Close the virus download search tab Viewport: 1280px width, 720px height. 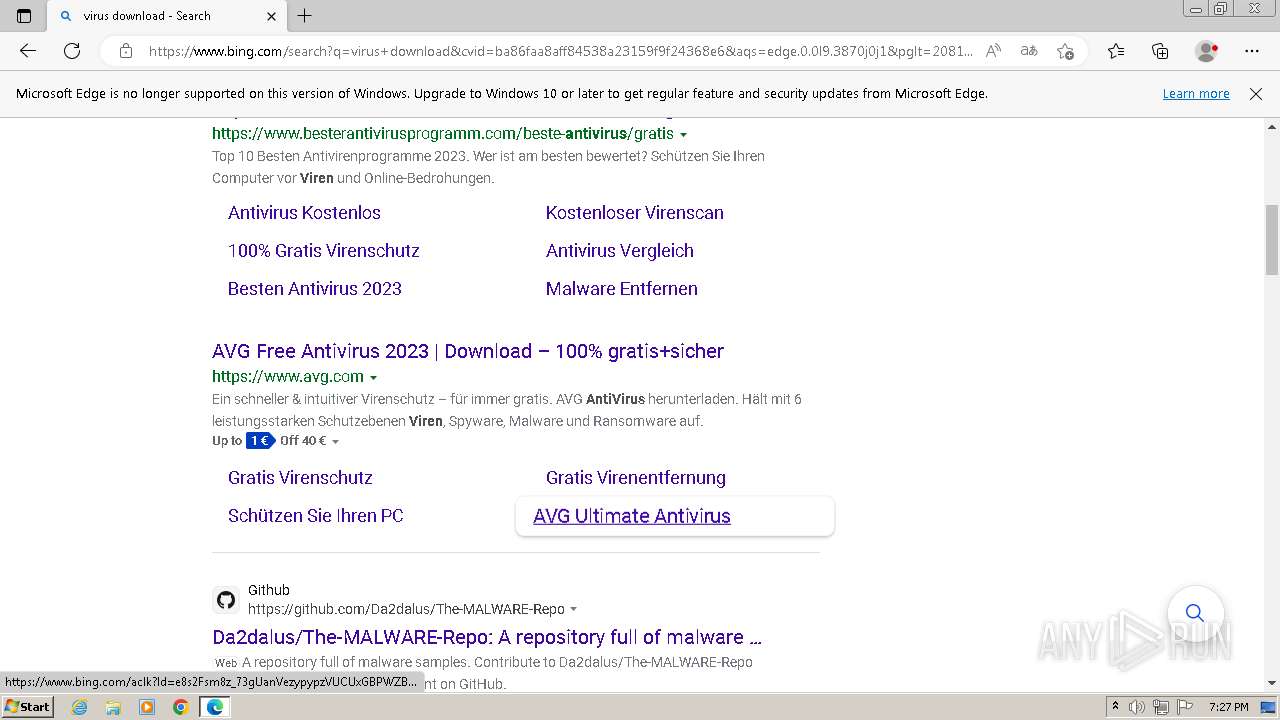272,16
